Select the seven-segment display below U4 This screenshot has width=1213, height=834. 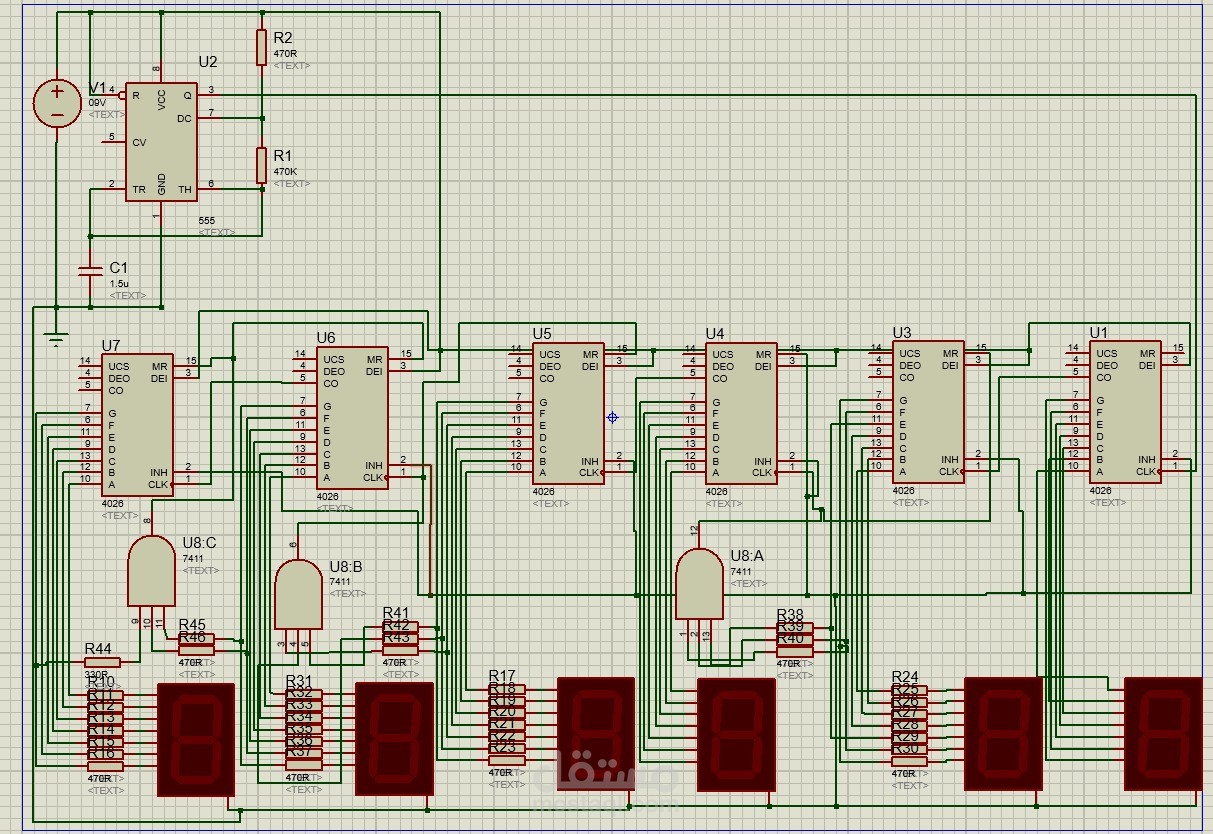point(736,736)
